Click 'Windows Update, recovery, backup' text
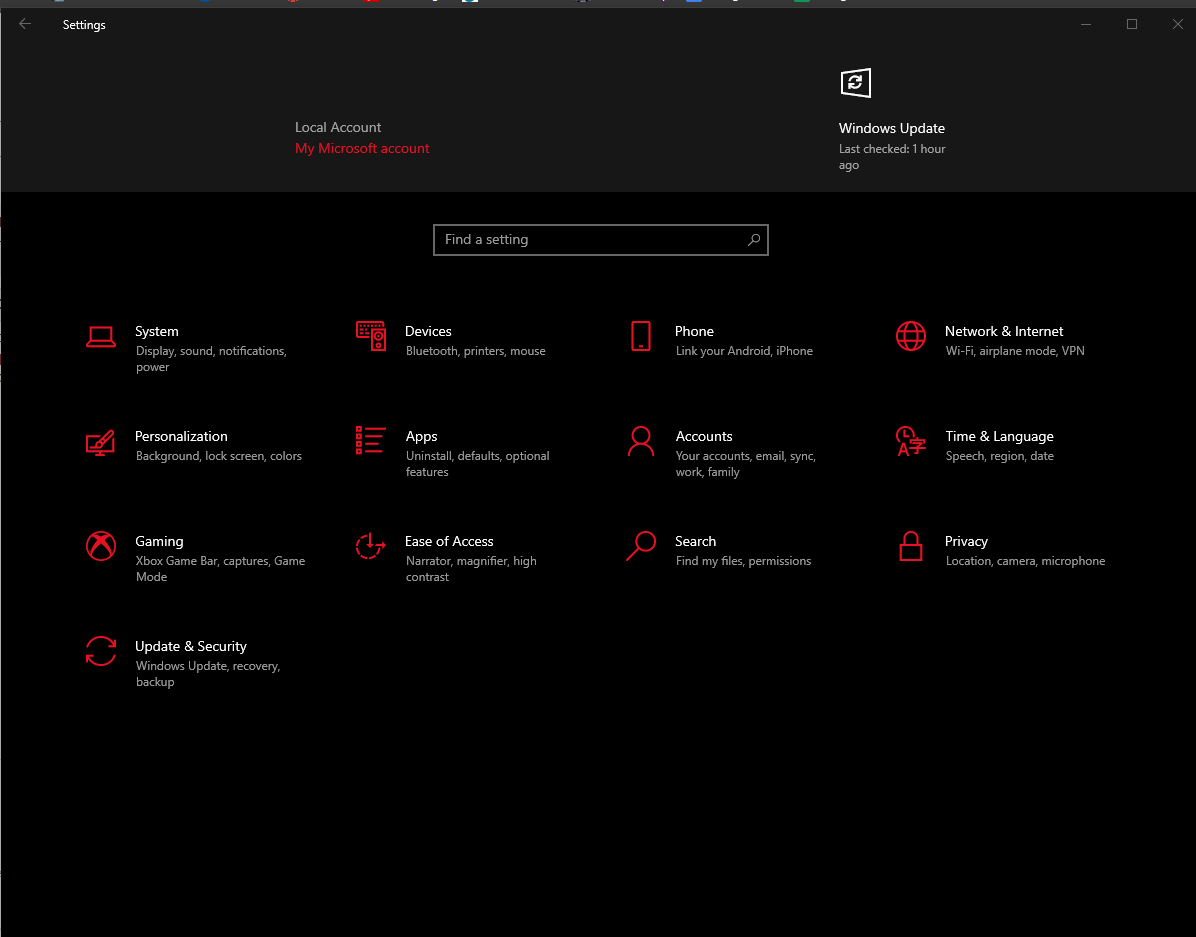Screen dimensions: 1196x937 (208, 674)
